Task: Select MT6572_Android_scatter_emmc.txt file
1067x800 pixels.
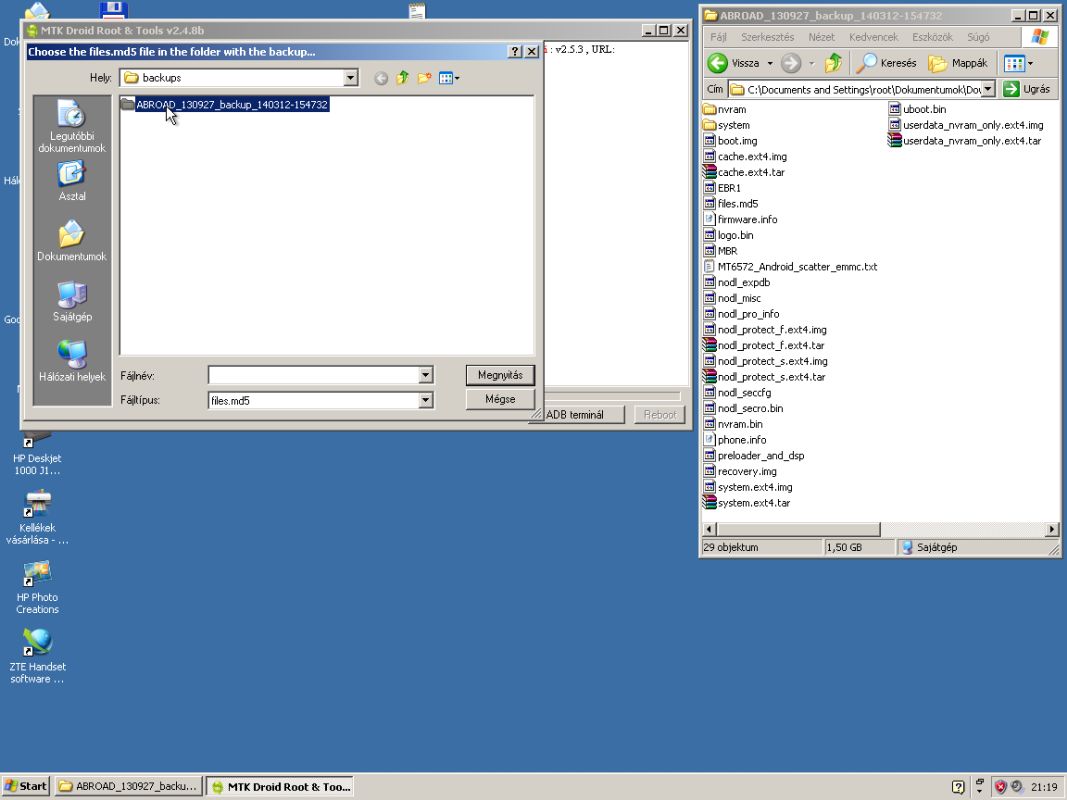Action: [x=791, y=267]
